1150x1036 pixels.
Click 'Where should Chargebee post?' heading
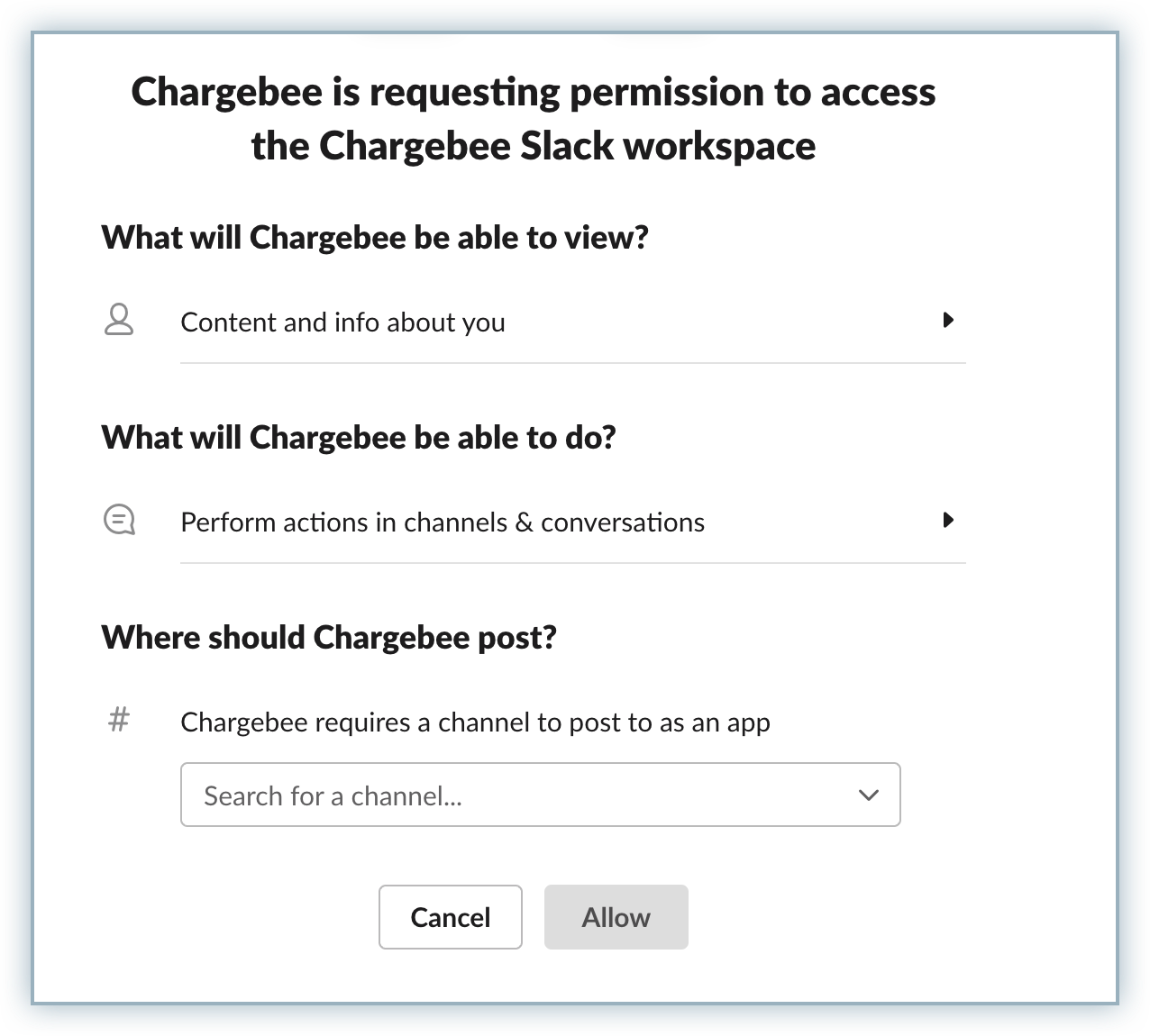(329, 637)
